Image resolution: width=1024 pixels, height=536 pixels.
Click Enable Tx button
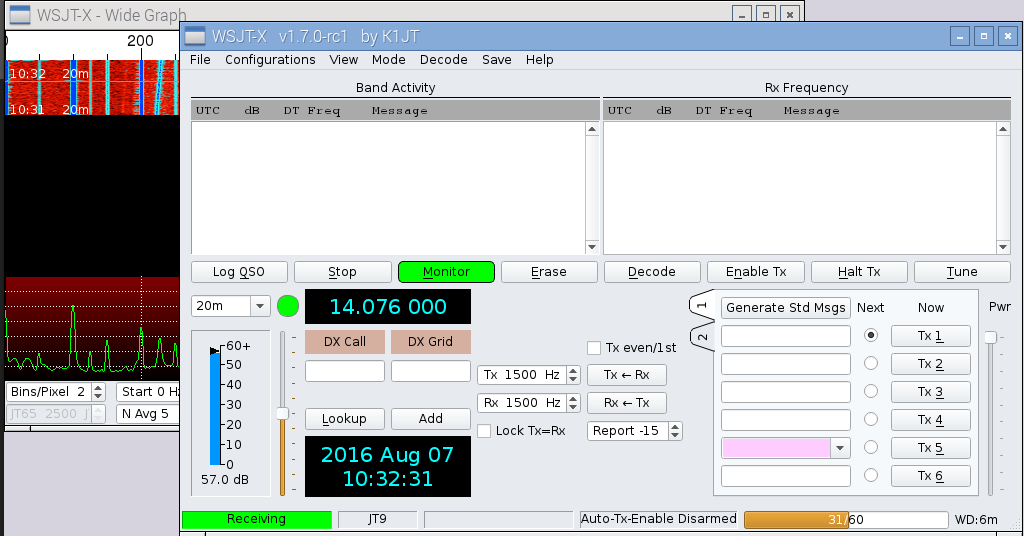[756, 272]
